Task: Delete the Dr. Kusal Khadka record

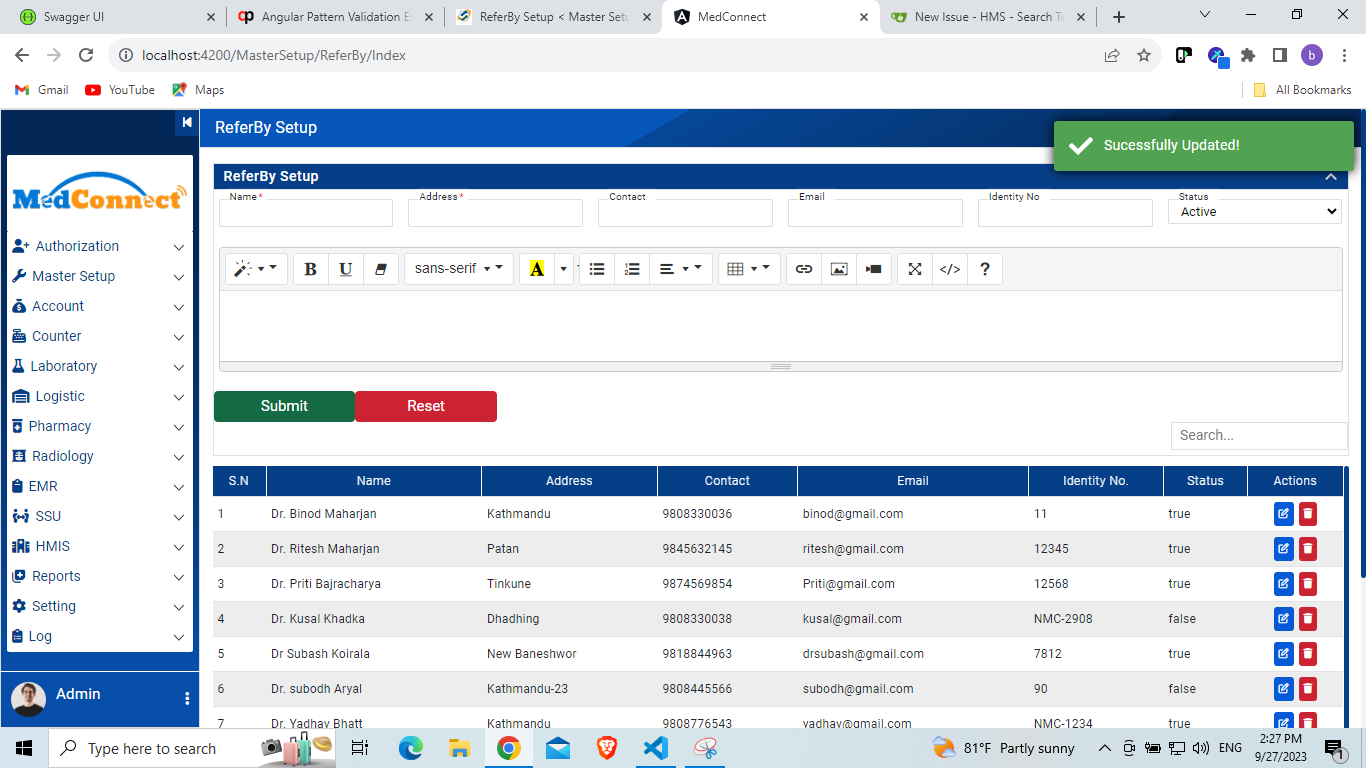Action: click(1308, 619)
